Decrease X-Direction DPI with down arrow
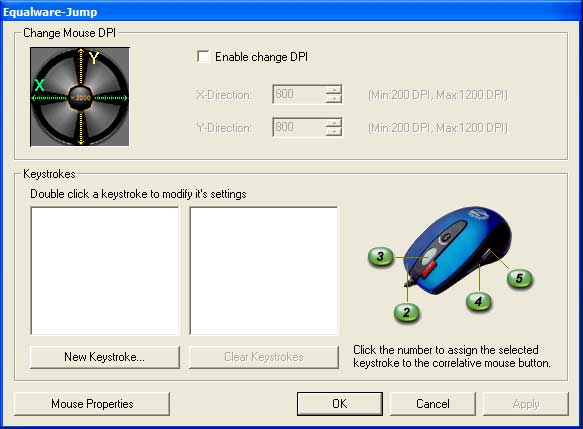The image size is (583, 429). pos(334,99)
